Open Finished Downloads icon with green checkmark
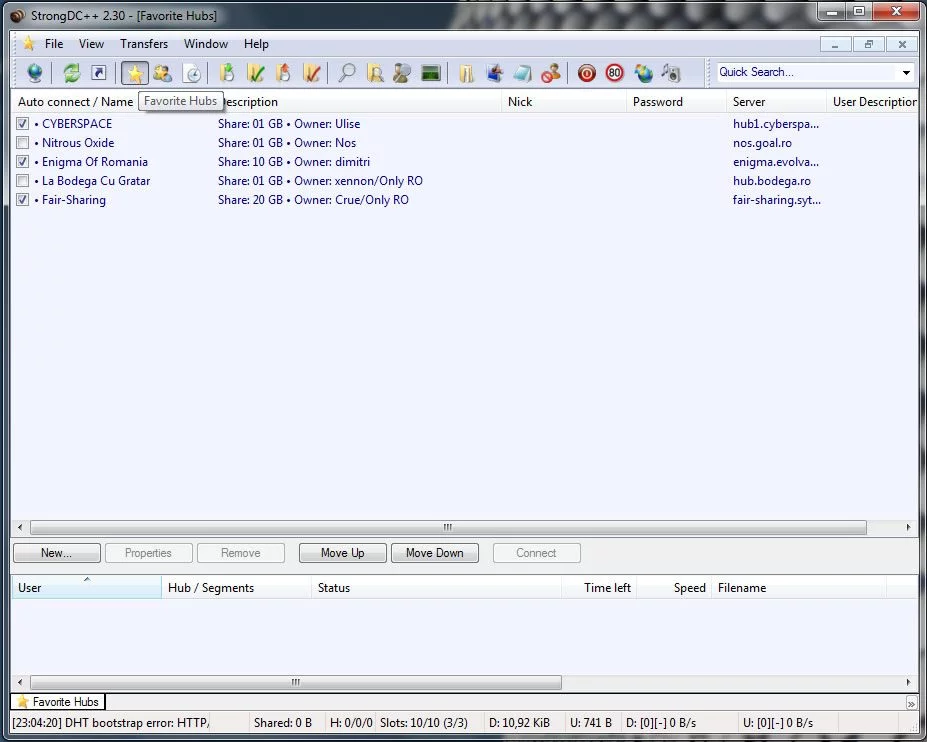The height and width of the screenshot is (742, 927). pyautogui.click(x=255, y=73)
